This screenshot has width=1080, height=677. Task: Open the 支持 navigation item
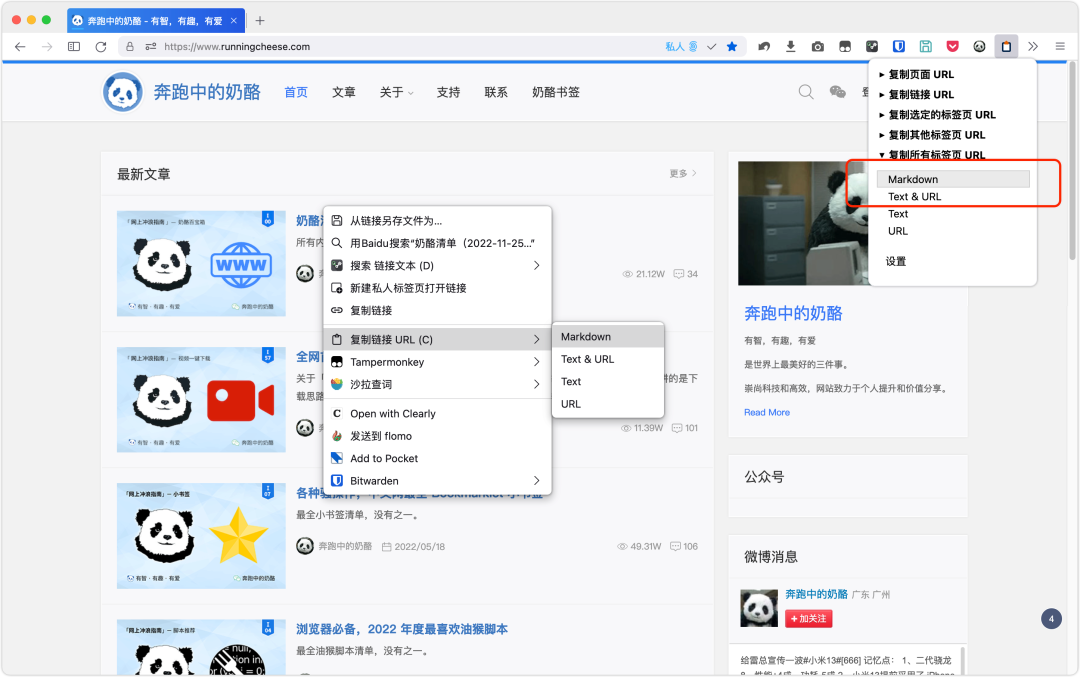click(448, 92)
